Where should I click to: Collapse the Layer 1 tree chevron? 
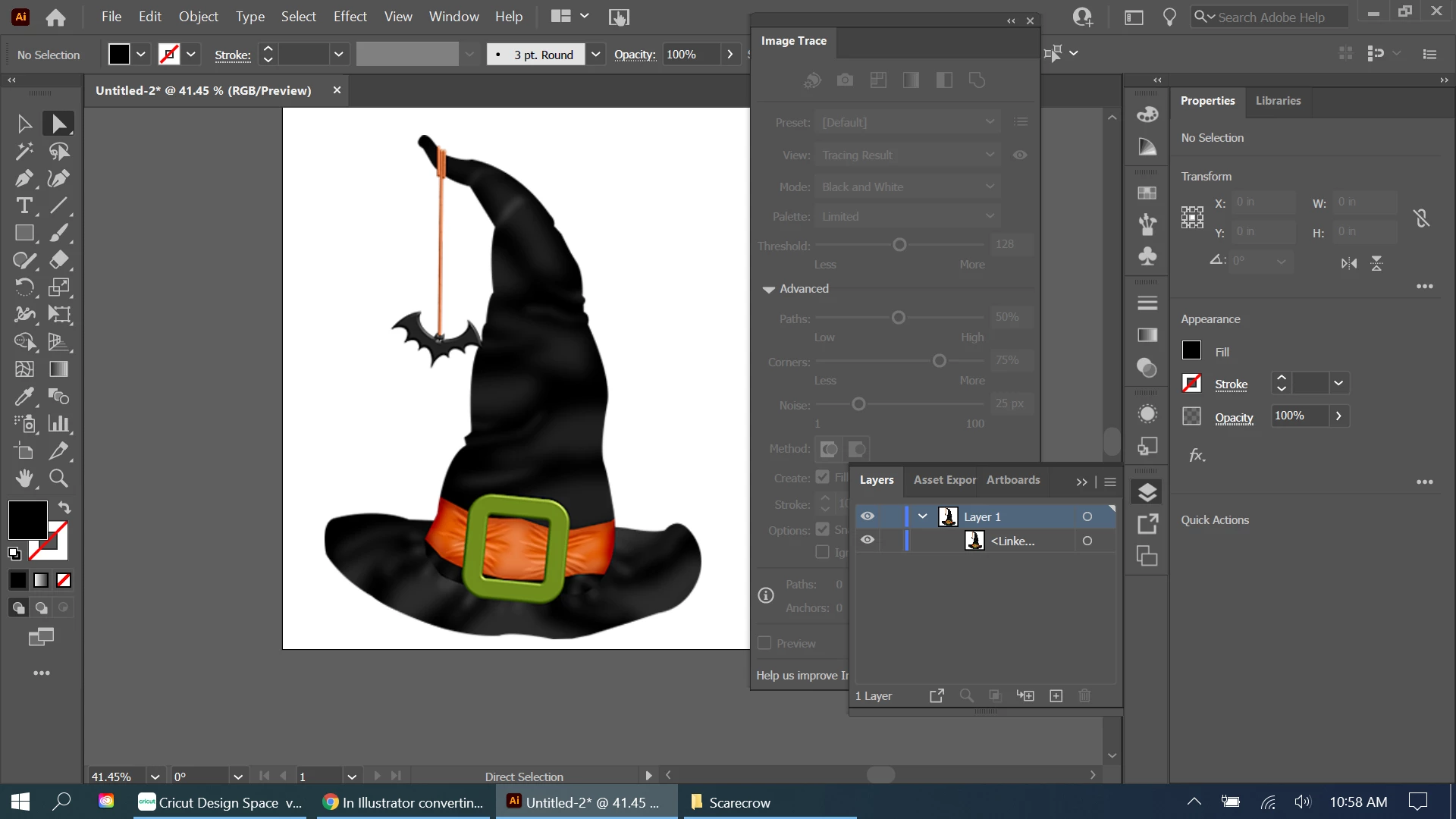click(922, 516)
